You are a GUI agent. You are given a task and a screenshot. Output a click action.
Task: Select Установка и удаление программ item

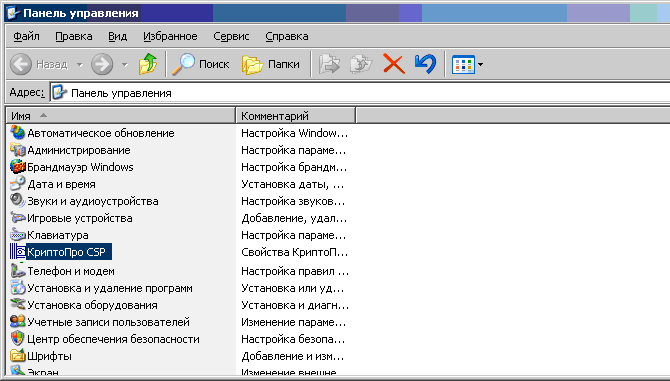point(110,288)
